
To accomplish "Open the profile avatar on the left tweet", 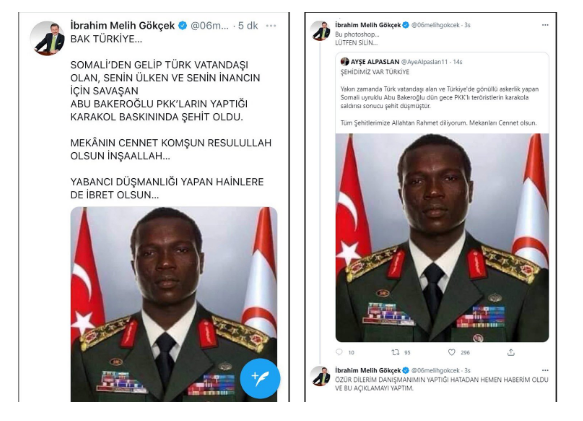I will click(x=48, y=38).
